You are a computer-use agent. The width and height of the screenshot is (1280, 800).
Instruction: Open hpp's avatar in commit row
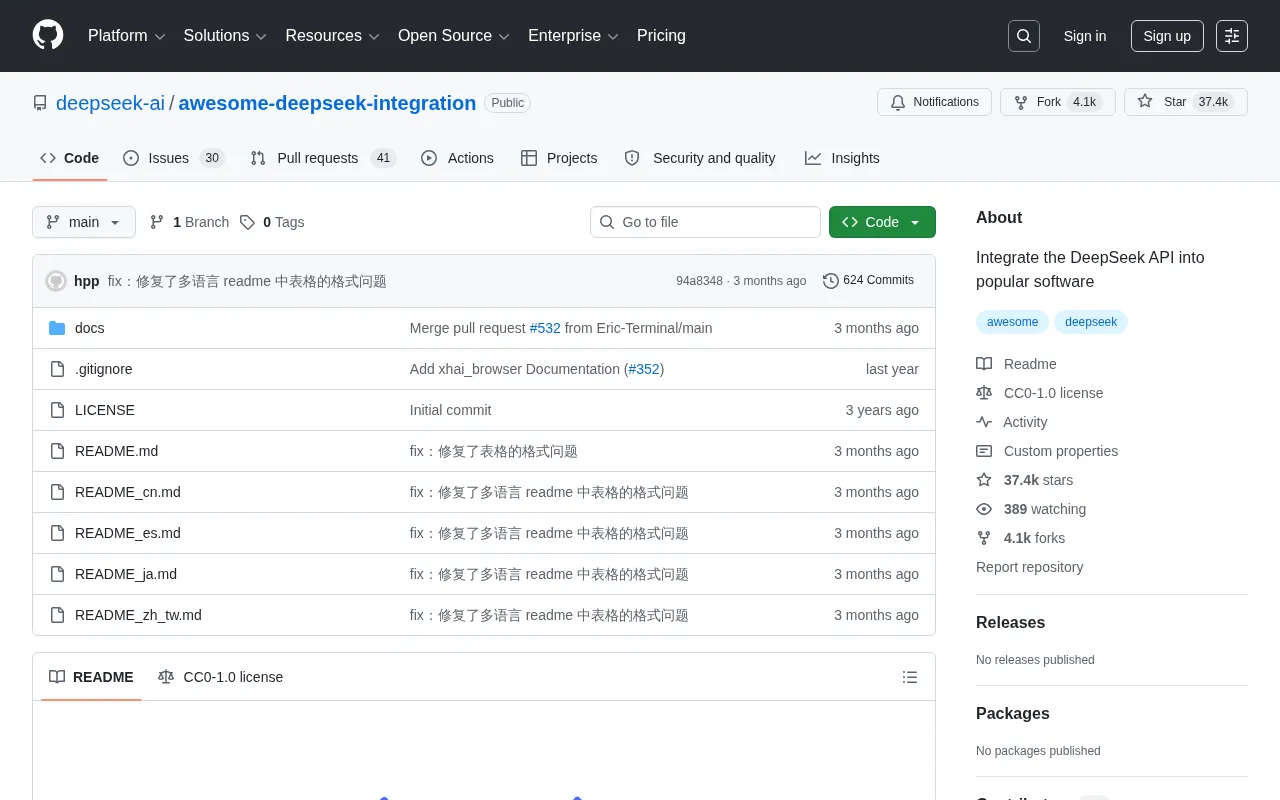56,281
